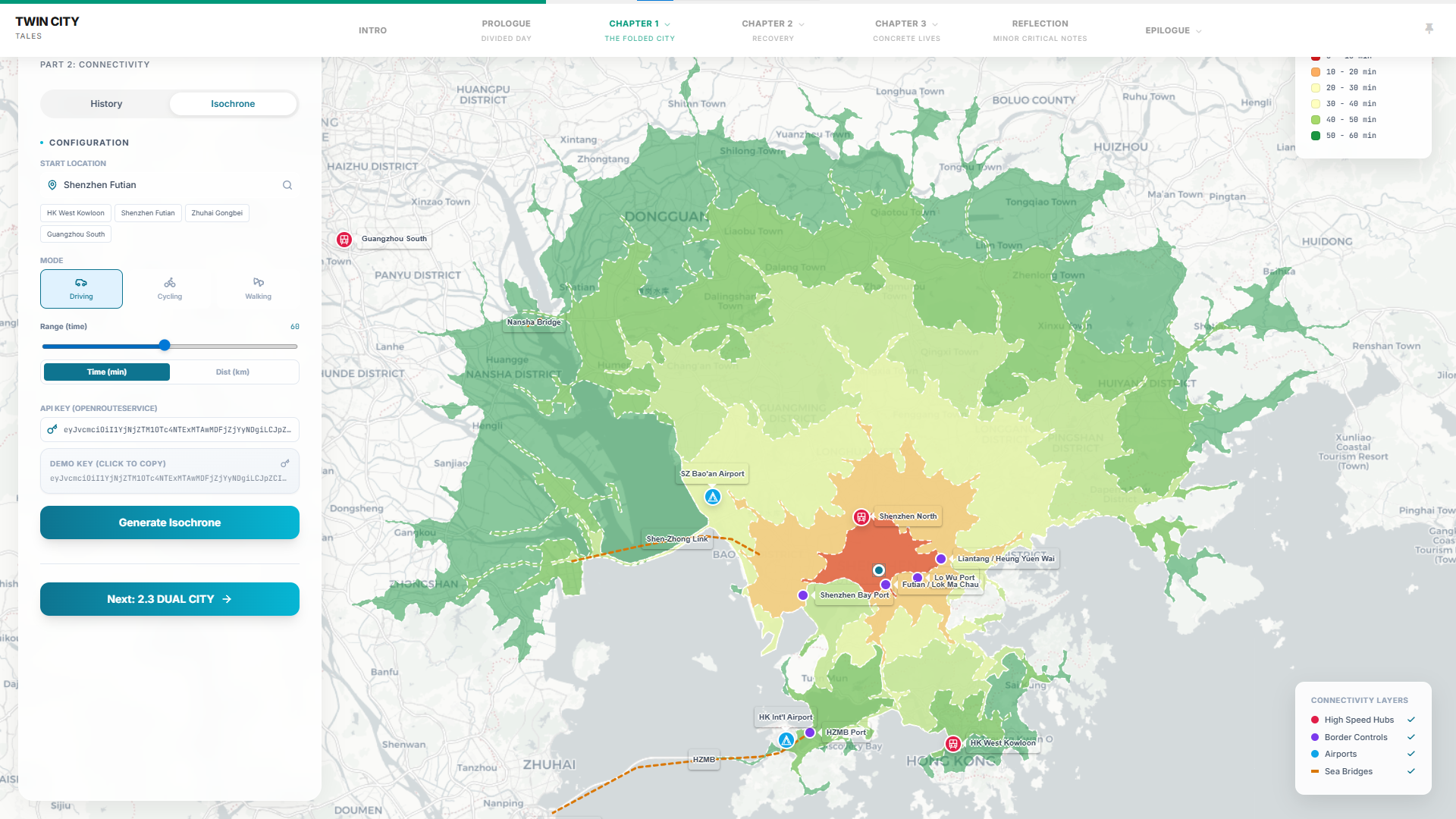This screenshot has width=1456, height=819.
Task: Click the 10 - 20 min orange legend swatch
Action: point(1316,72)
